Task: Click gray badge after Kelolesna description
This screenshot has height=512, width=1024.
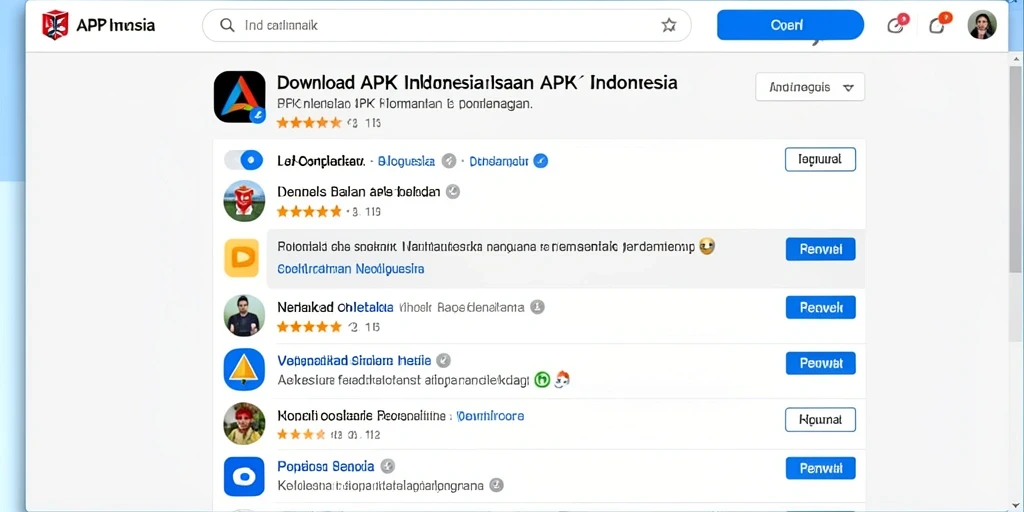Action: [x=497, y=485]
